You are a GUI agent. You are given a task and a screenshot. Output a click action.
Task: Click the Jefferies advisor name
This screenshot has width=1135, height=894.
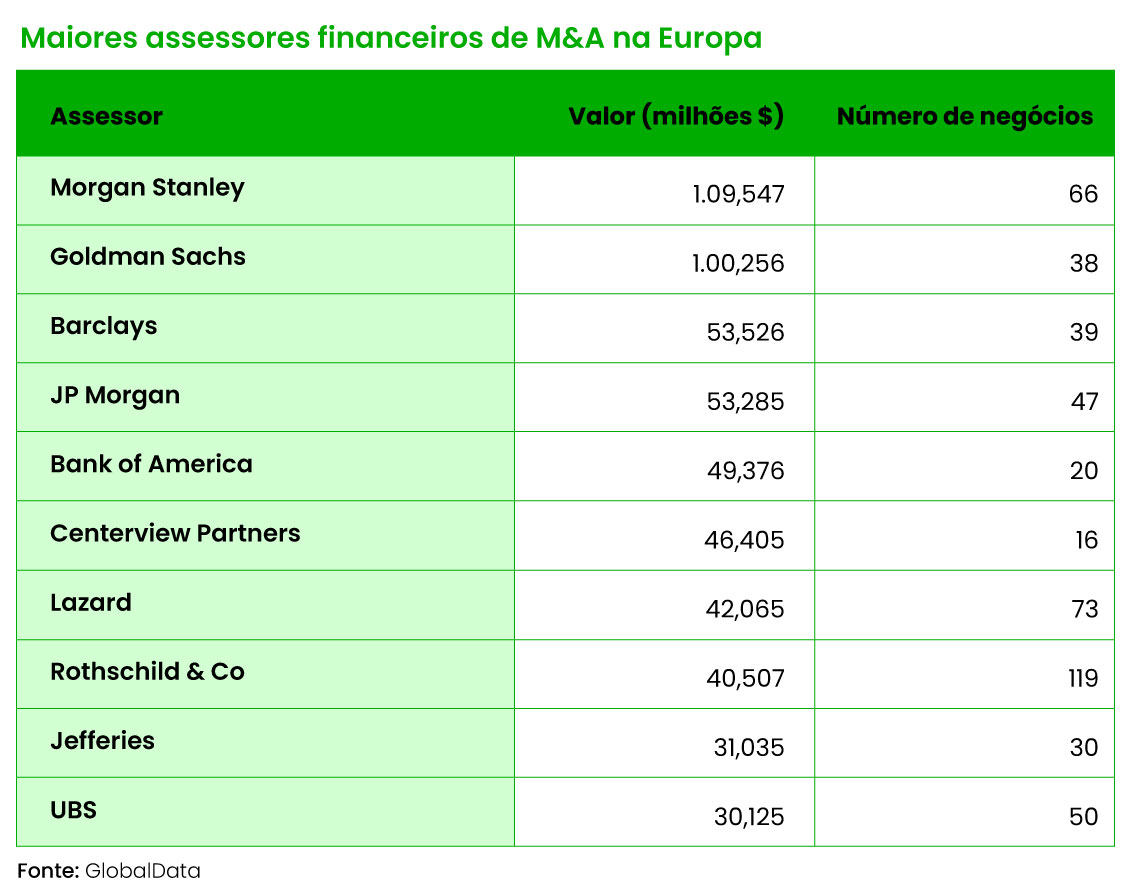tap(103, 741)
